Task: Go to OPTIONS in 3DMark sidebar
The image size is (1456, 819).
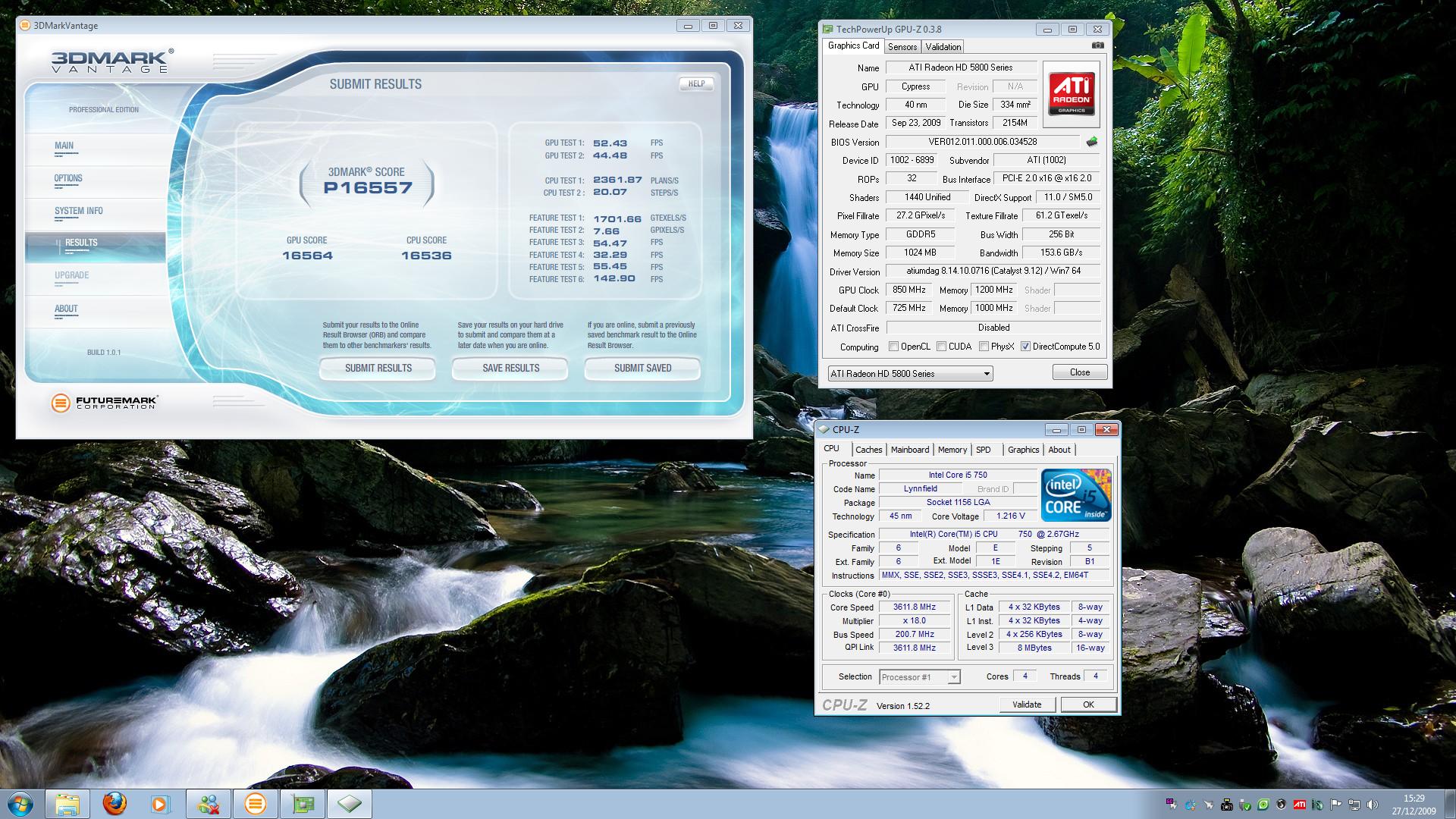Action: 96,182
